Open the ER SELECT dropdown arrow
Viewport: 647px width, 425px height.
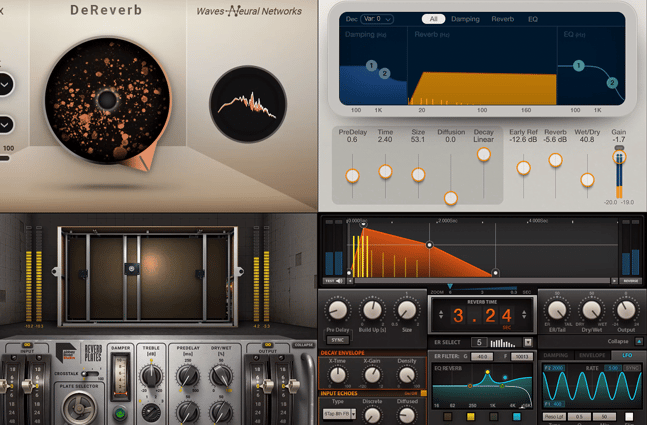point(528,342)
